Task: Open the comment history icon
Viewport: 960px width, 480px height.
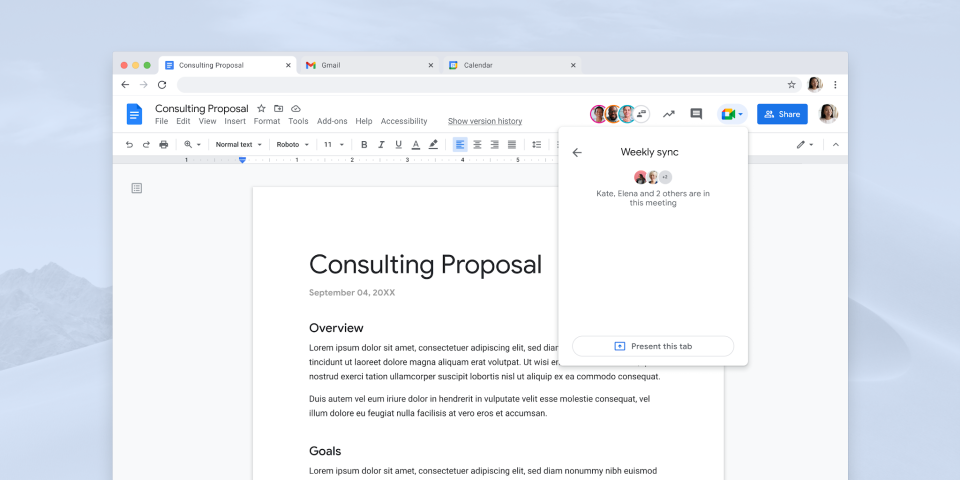Action: coord(696,114)
